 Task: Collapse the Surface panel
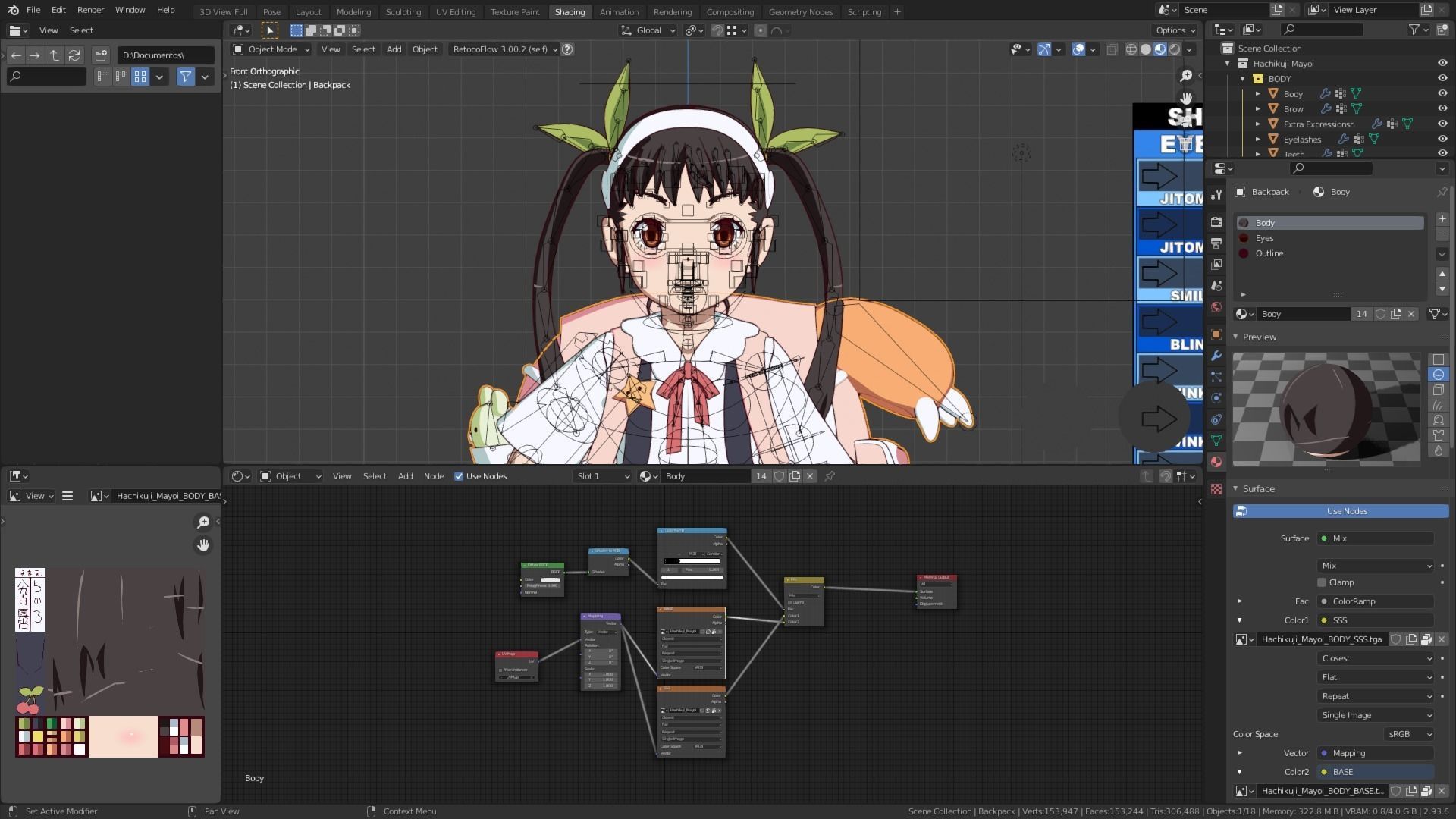[x=1235, y=489]
